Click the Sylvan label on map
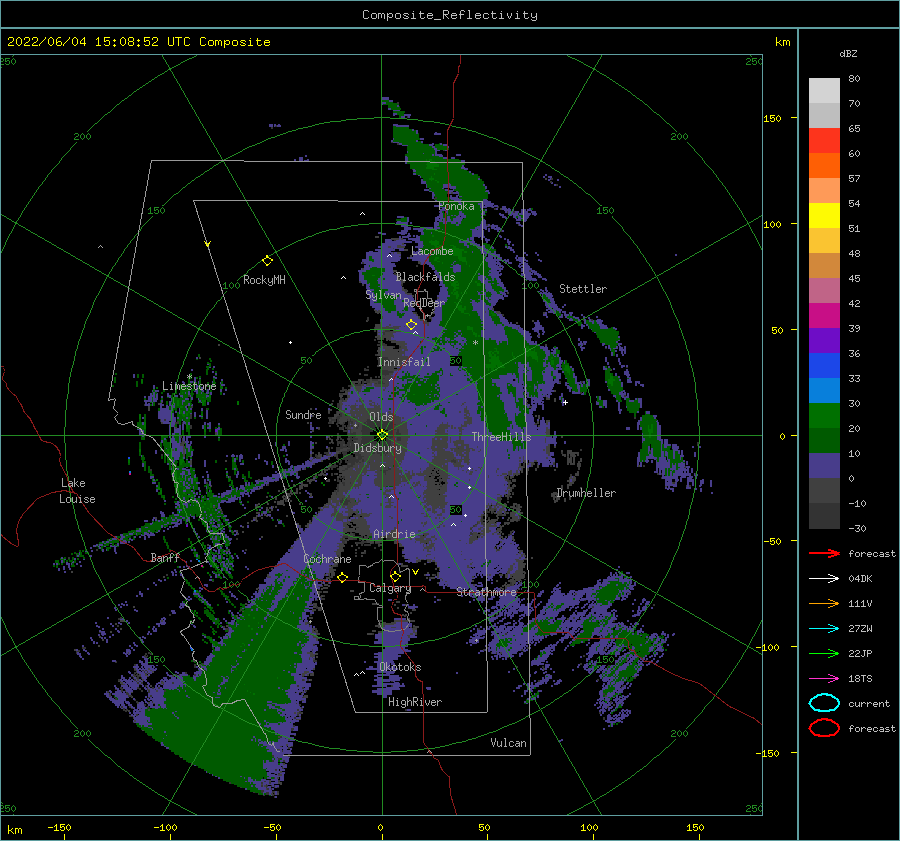The image size is (900, 841). (383, 295)
